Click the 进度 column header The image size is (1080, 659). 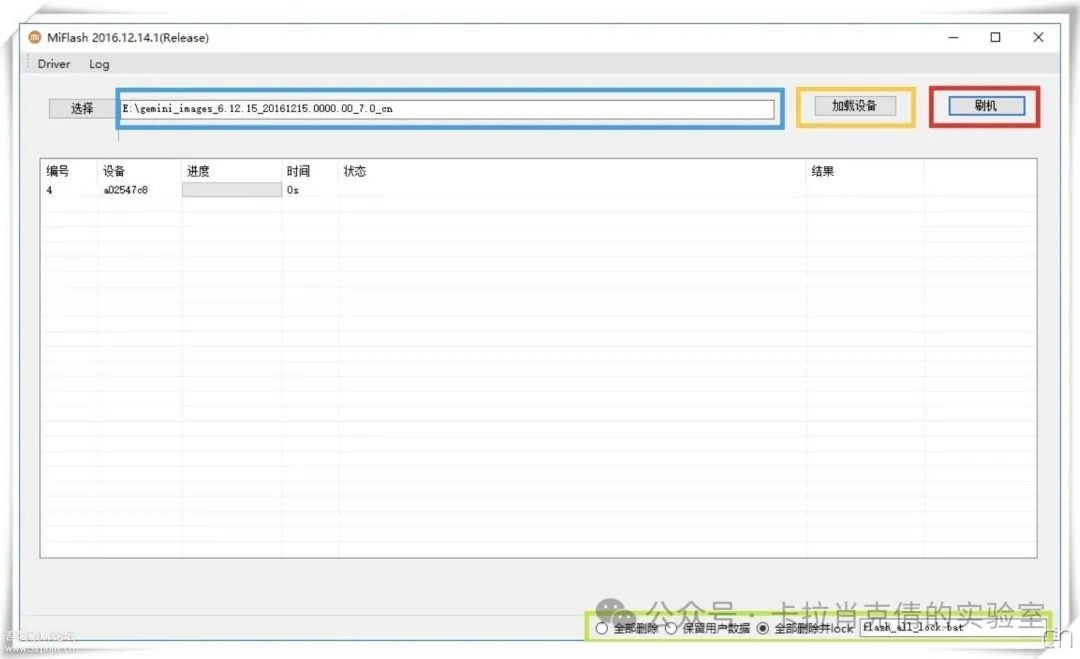[198, 171]
